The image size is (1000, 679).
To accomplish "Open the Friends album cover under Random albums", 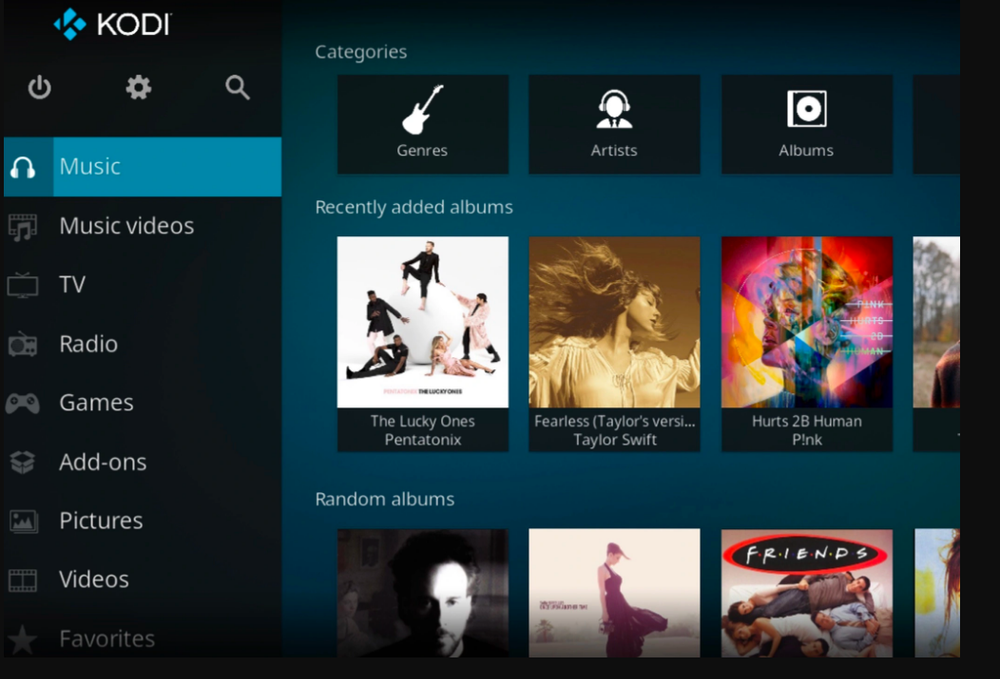I will click(x=806, y=594).
